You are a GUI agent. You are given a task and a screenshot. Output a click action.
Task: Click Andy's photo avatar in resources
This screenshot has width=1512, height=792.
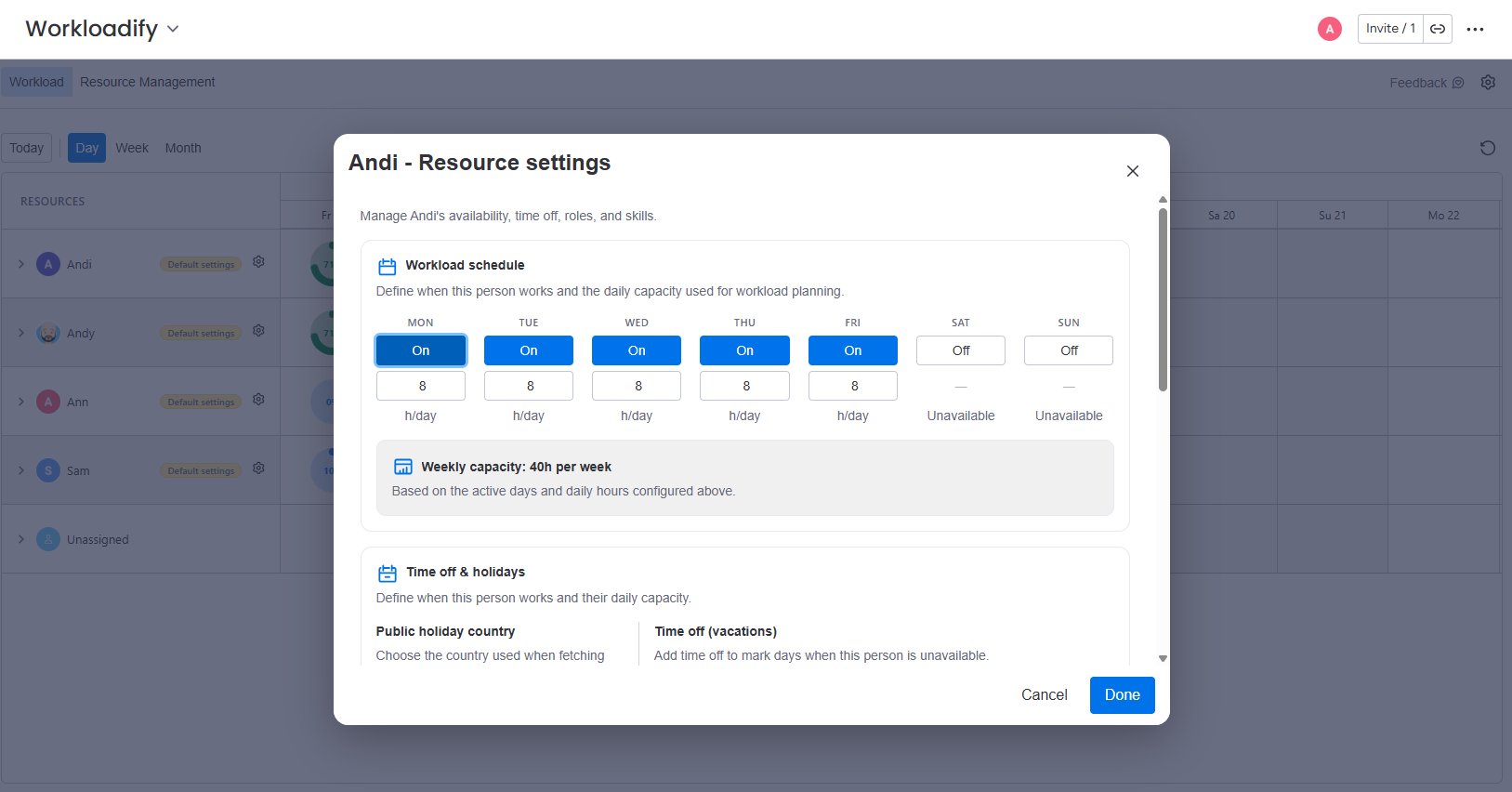tap(48, 333)
